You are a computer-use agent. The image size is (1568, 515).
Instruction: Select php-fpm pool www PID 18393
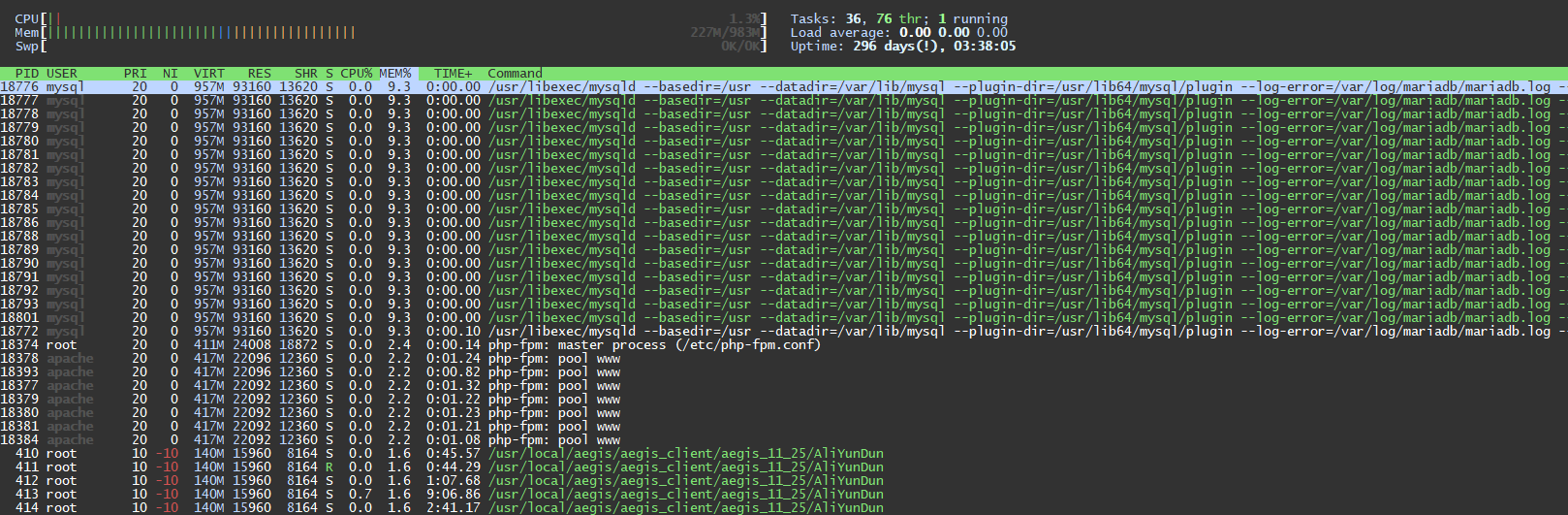(x=310, y=372)
